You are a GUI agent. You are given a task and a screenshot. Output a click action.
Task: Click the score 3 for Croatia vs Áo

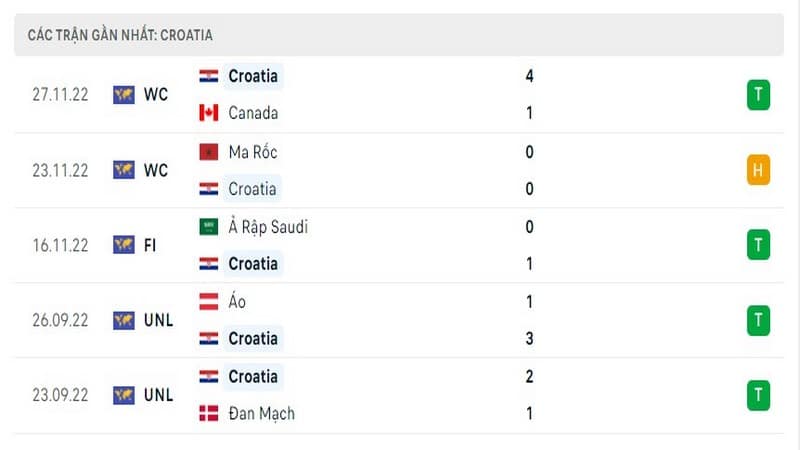(530, 339)
